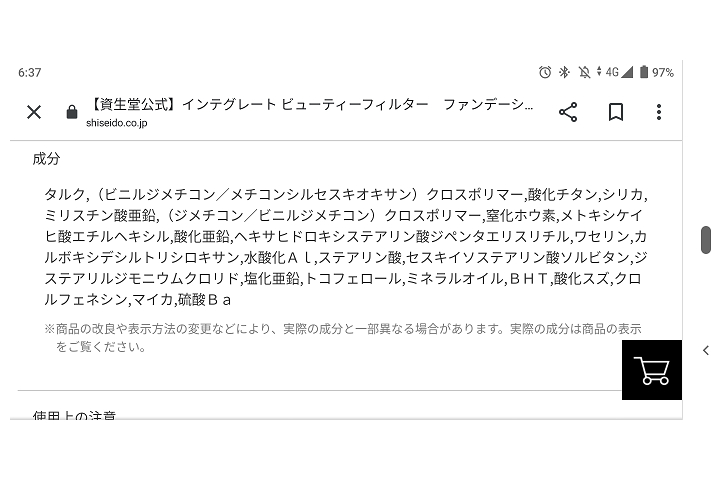Image resolution: width=720 pixels, height=480 pixels.
Task: Tap the lock icon for site security
Action: (x=72, y=112)
